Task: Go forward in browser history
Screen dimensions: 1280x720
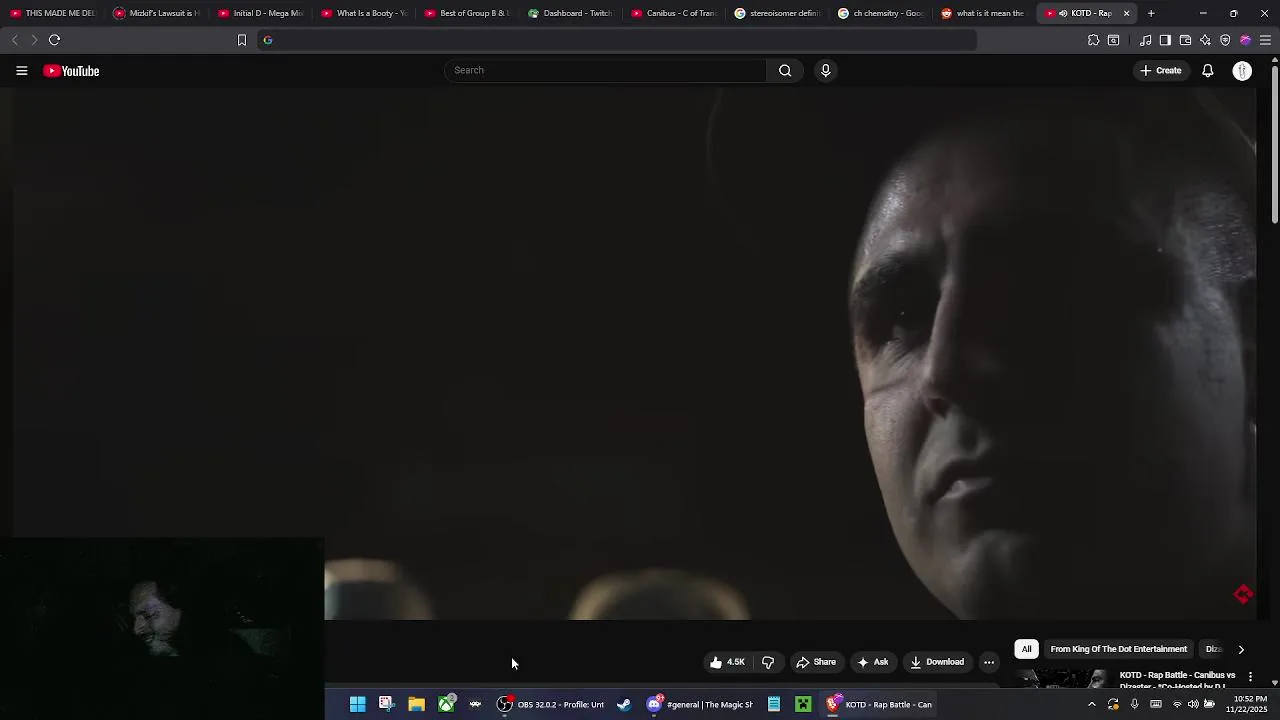Action: [33, 40]
